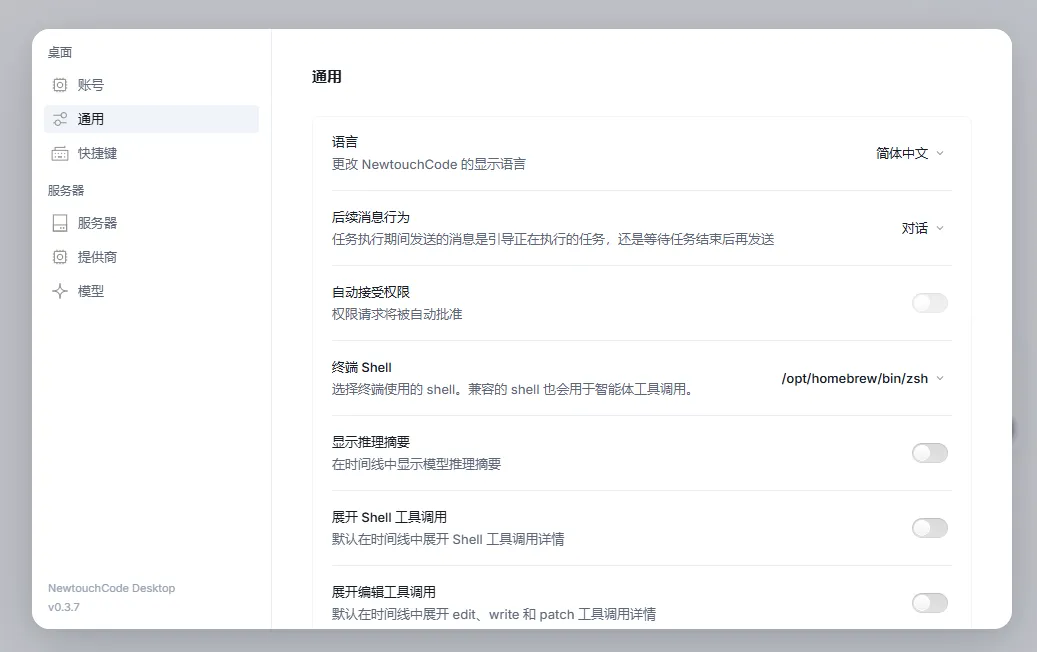Open the 账号 settings page
The height and width of the screenshot is (652, 1037).
151,85
